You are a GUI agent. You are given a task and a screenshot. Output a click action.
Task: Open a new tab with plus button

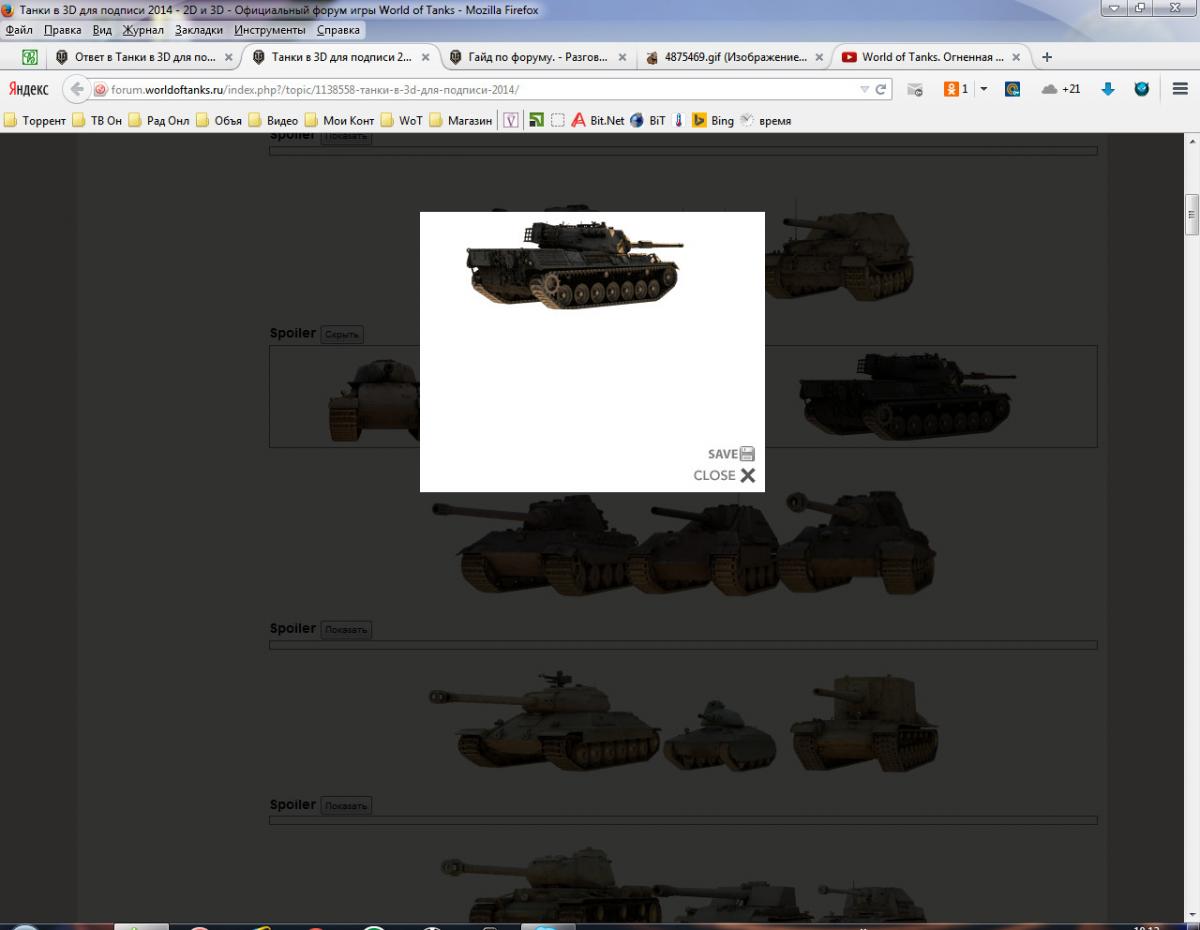click(1047, 57)
